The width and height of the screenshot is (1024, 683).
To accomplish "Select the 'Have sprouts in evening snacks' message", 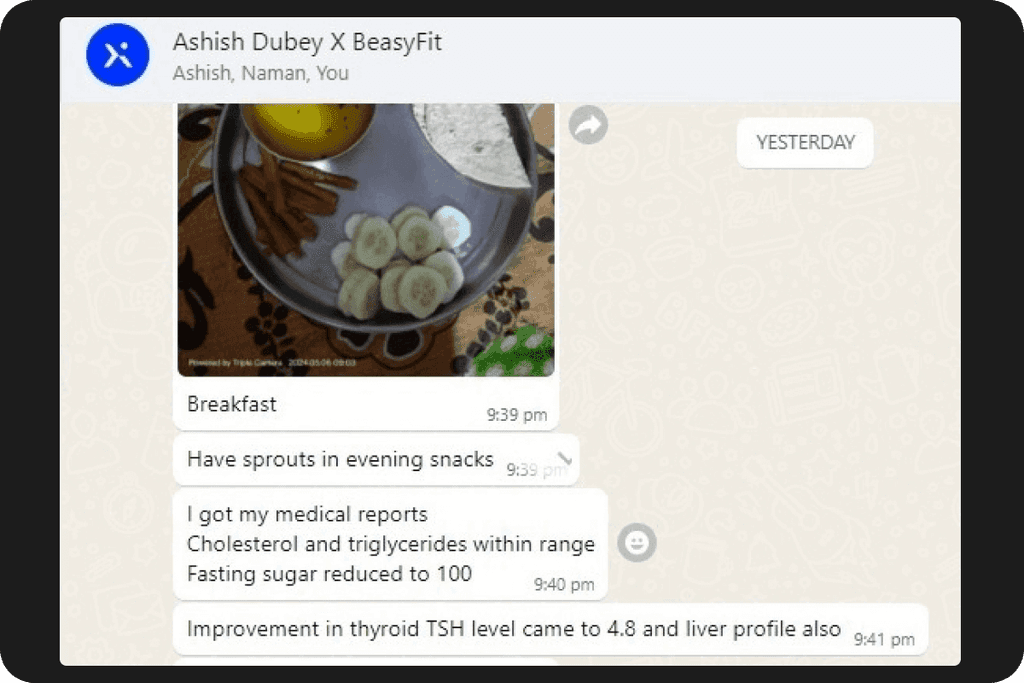I will coord(340,459).
